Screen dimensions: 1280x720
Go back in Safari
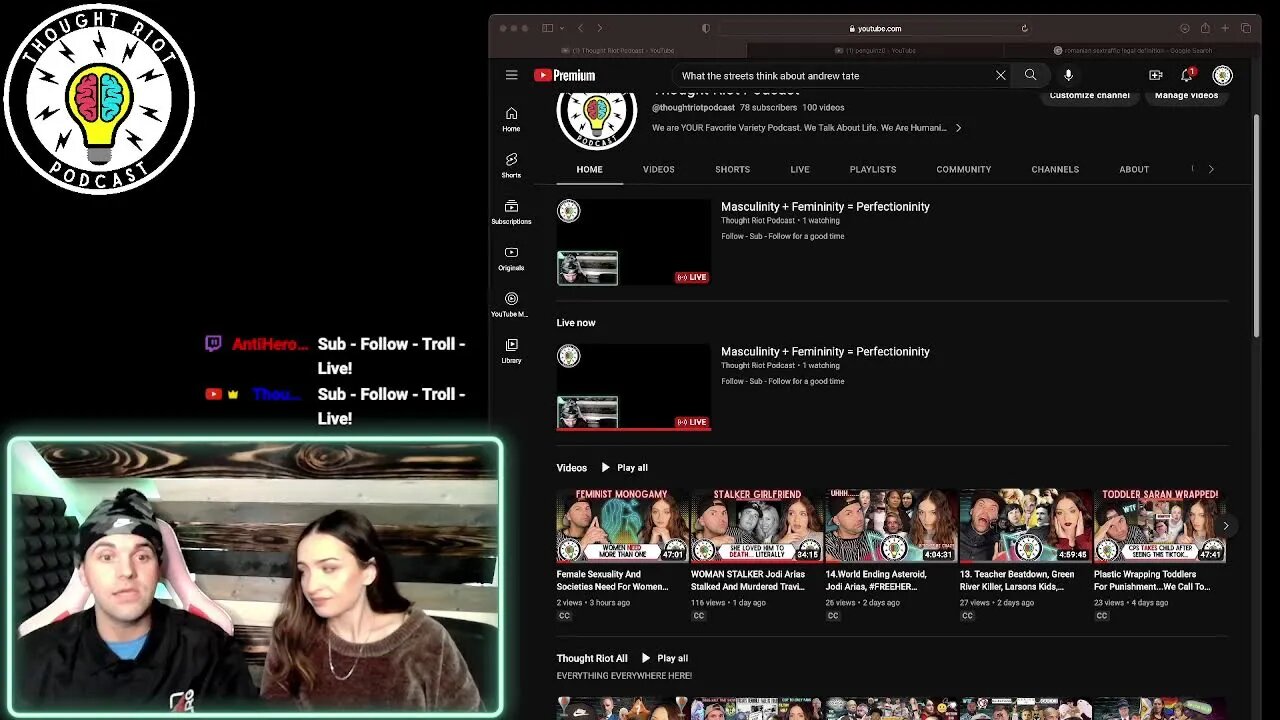tap(580, 28)
